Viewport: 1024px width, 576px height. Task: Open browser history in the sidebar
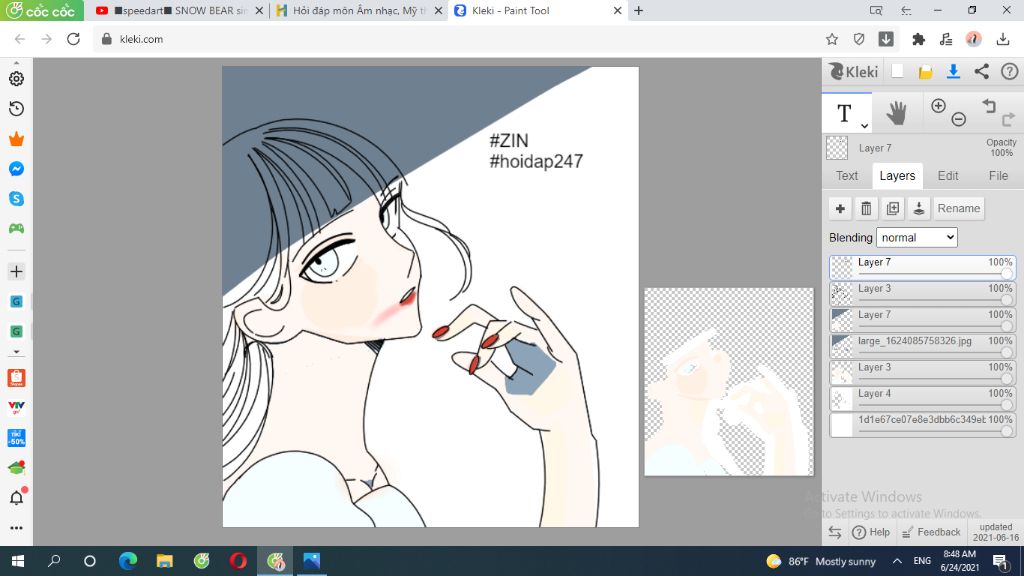[x=16, y=108]
